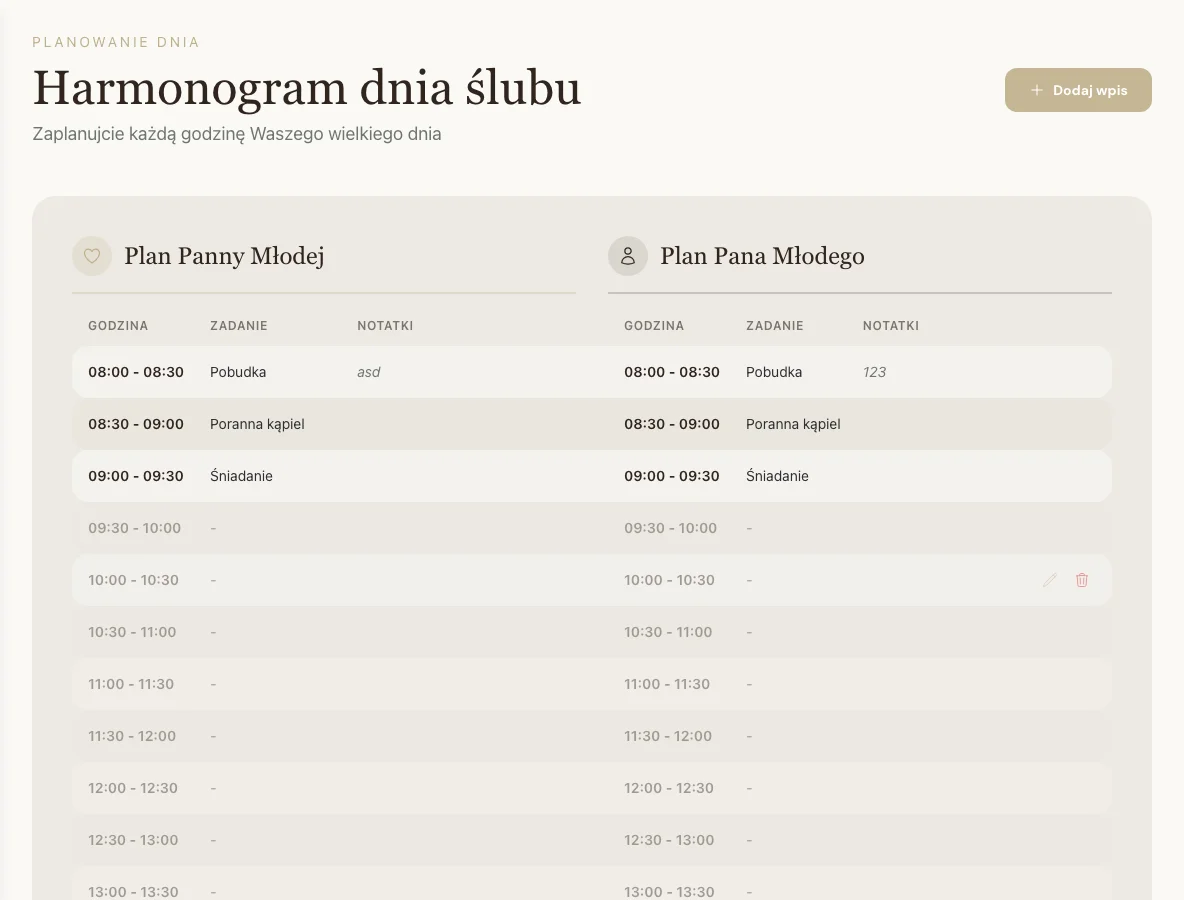
Task: Click GODZINA column header in bride's plan
Action: 118,326
